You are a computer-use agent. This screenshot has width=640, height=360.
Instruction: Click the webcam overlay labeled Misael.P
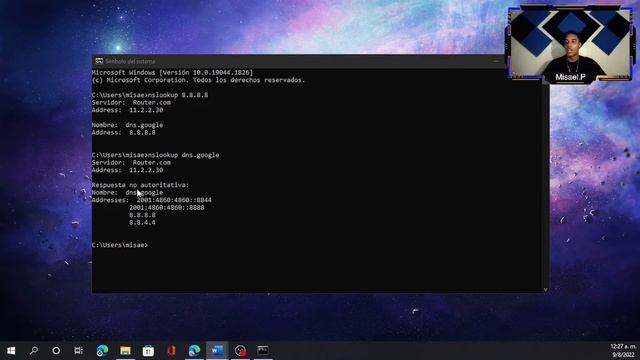click(569, 44)
